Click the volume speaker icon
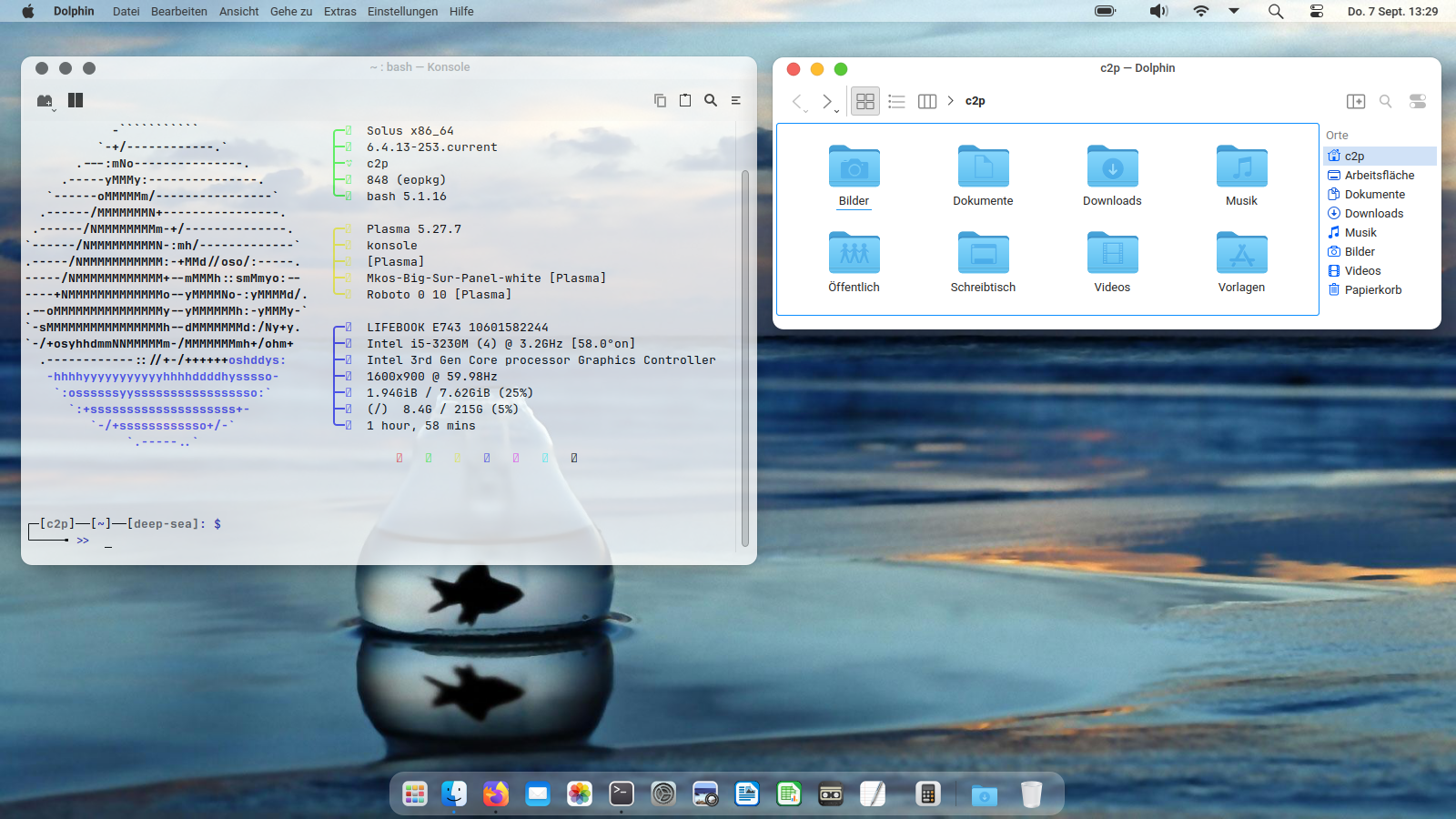 [1158, 11]
